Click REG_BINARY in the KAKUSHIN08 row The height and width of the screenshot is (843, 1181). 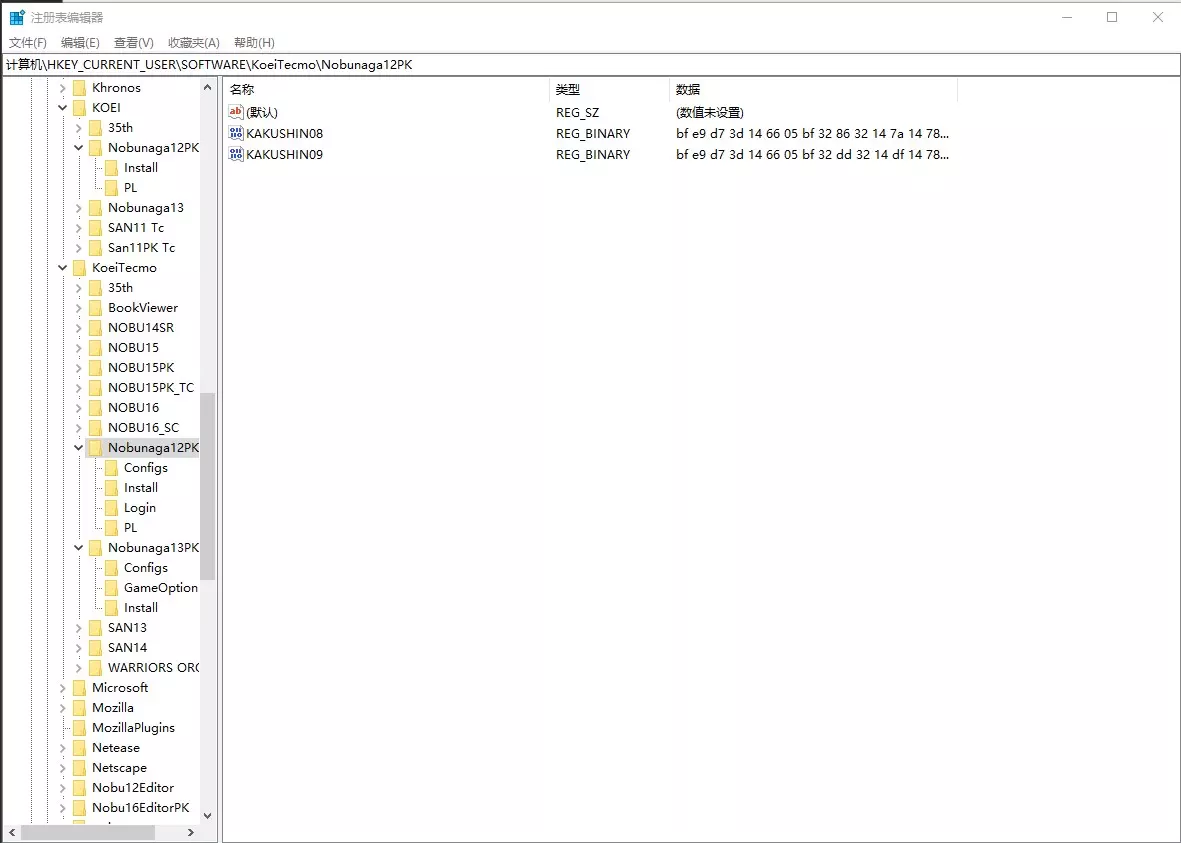click(593, 133)
